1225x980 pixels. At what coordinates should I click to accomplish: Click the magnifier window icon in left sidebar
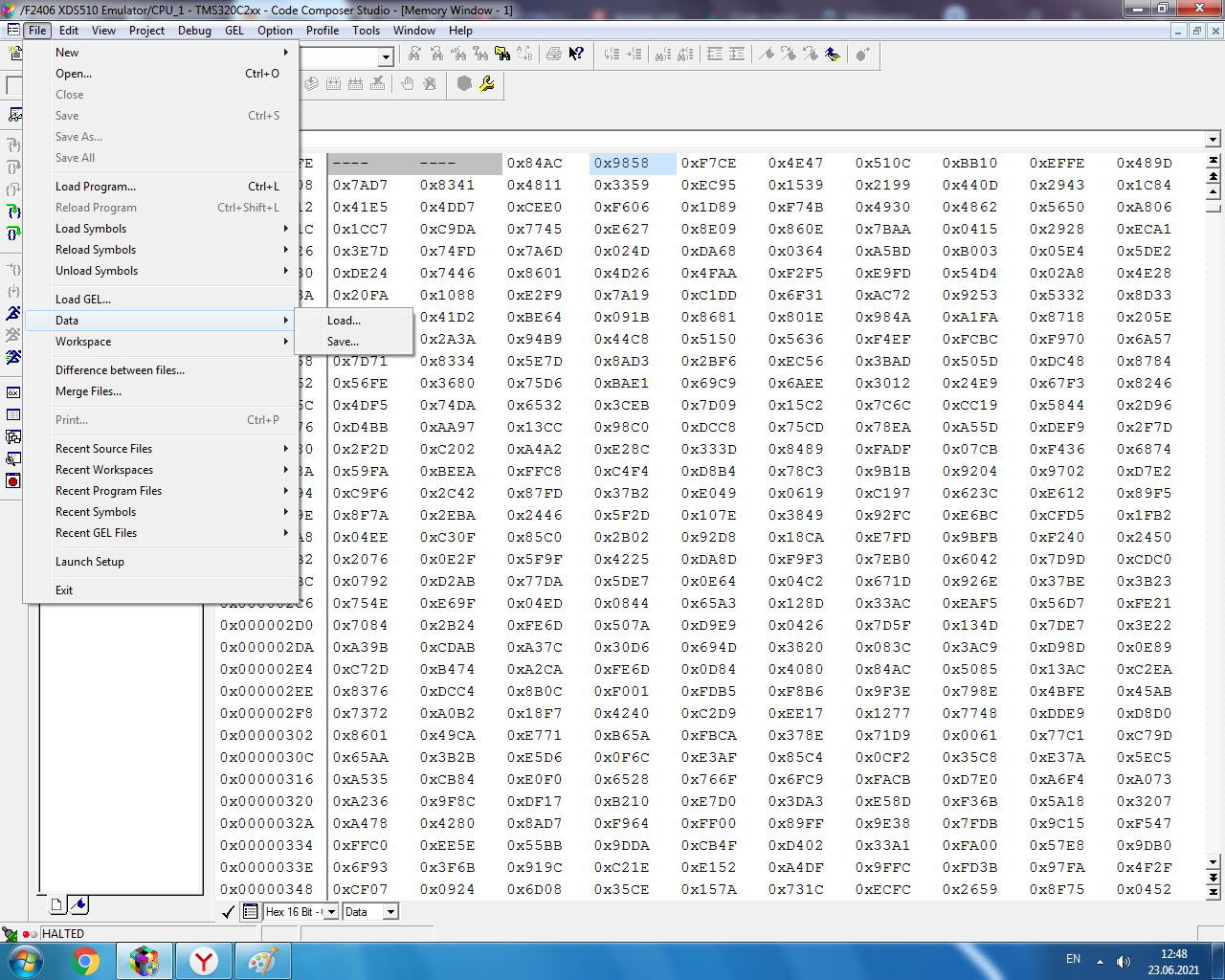pos(13,458)
